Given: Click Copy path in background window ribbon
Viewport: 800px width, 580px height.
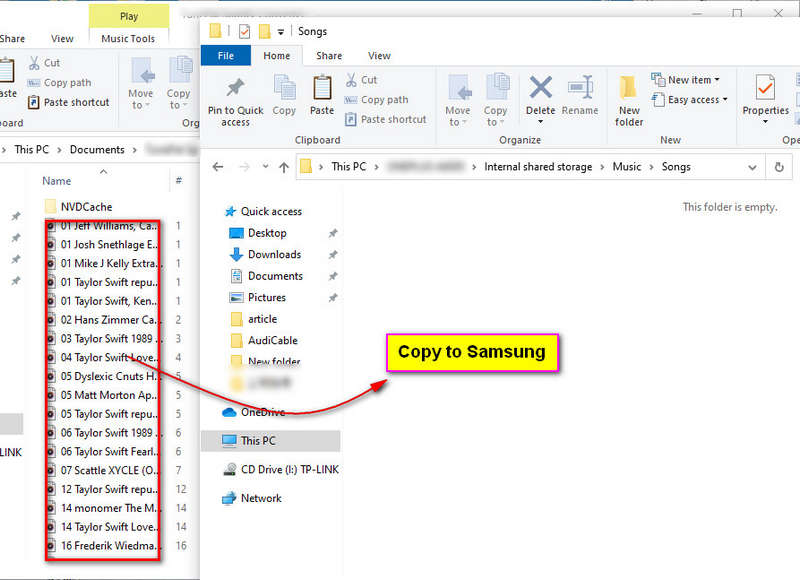Looking at the screenshot, I should [60, 83].
